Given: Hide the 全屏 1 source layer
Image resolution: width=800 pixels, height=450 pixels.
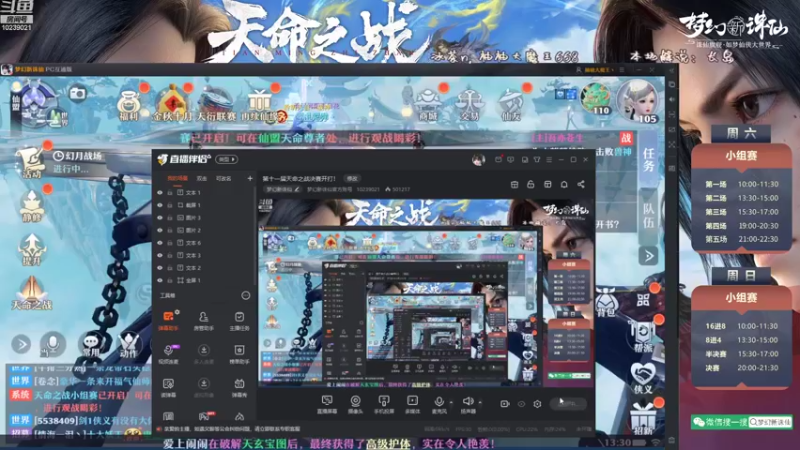Looking at the screenshot, I should click(x=160, y=280).
